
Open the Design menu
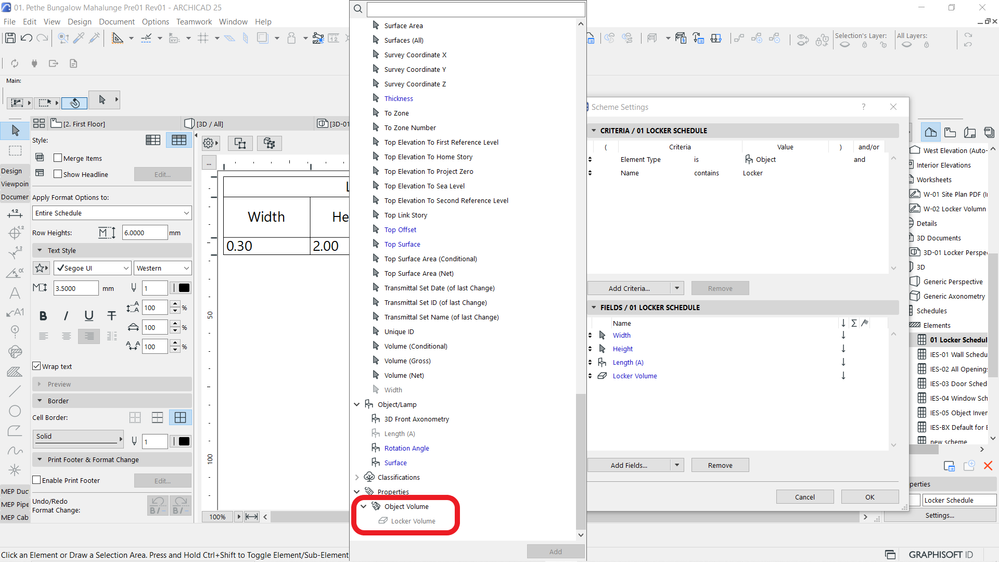(80, 22)
